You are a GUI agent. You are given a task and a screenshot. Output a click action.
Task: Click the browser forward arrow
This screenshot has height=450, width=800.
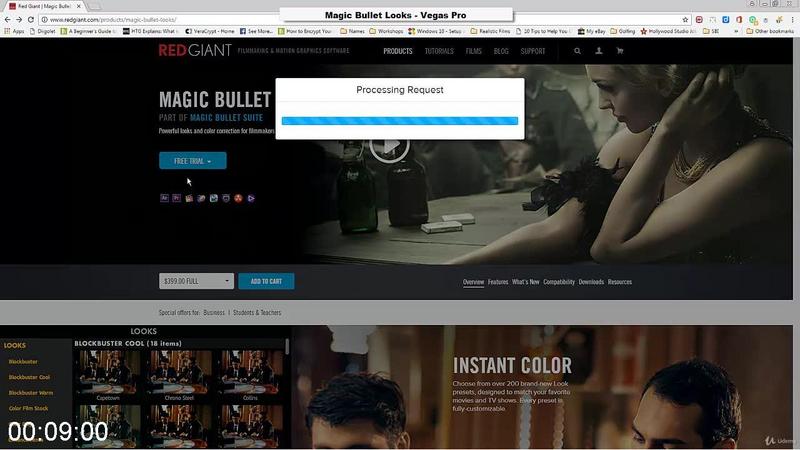[x=19, y=19]
